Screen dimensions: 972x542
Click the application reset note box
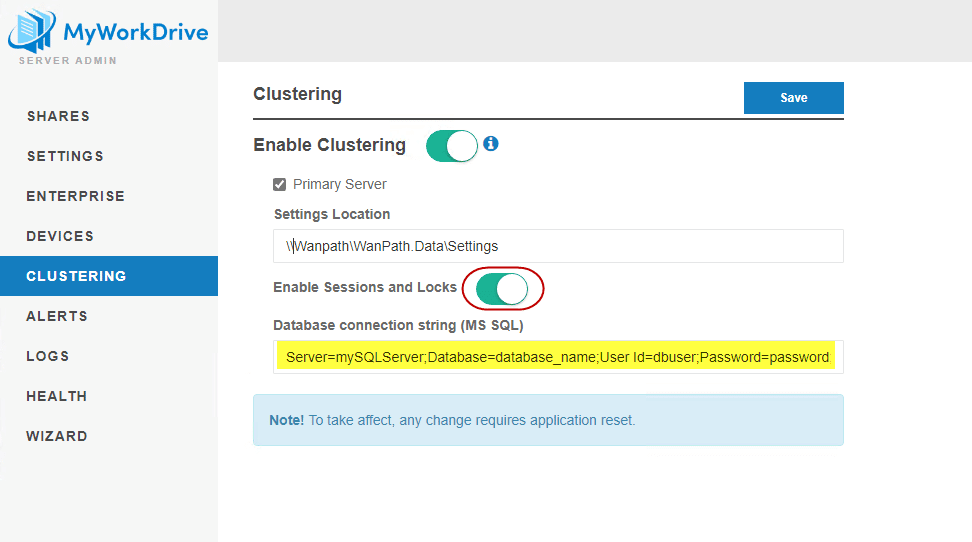(548, 420)
